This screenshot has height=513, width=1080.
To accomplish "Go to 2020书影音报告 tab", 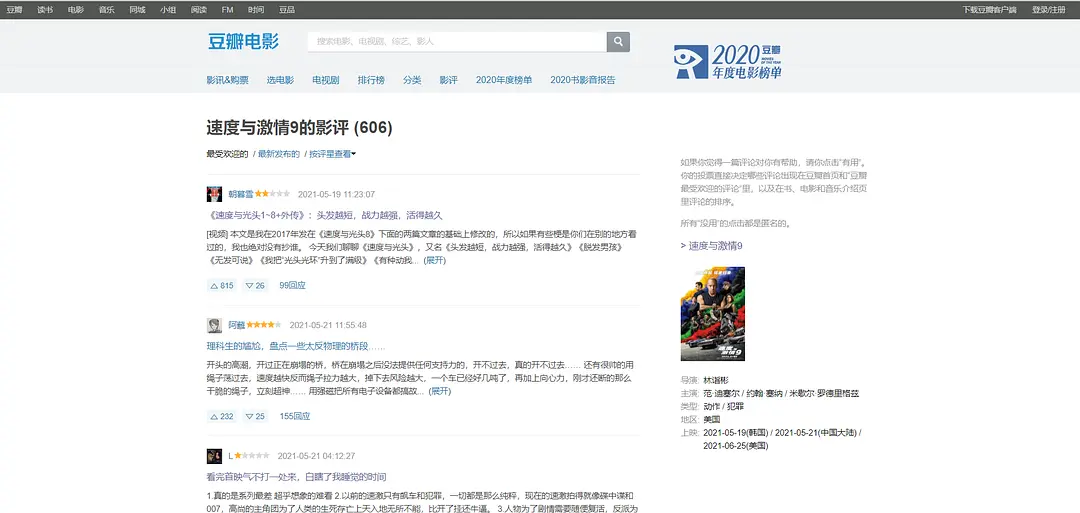I will point(583,80).
